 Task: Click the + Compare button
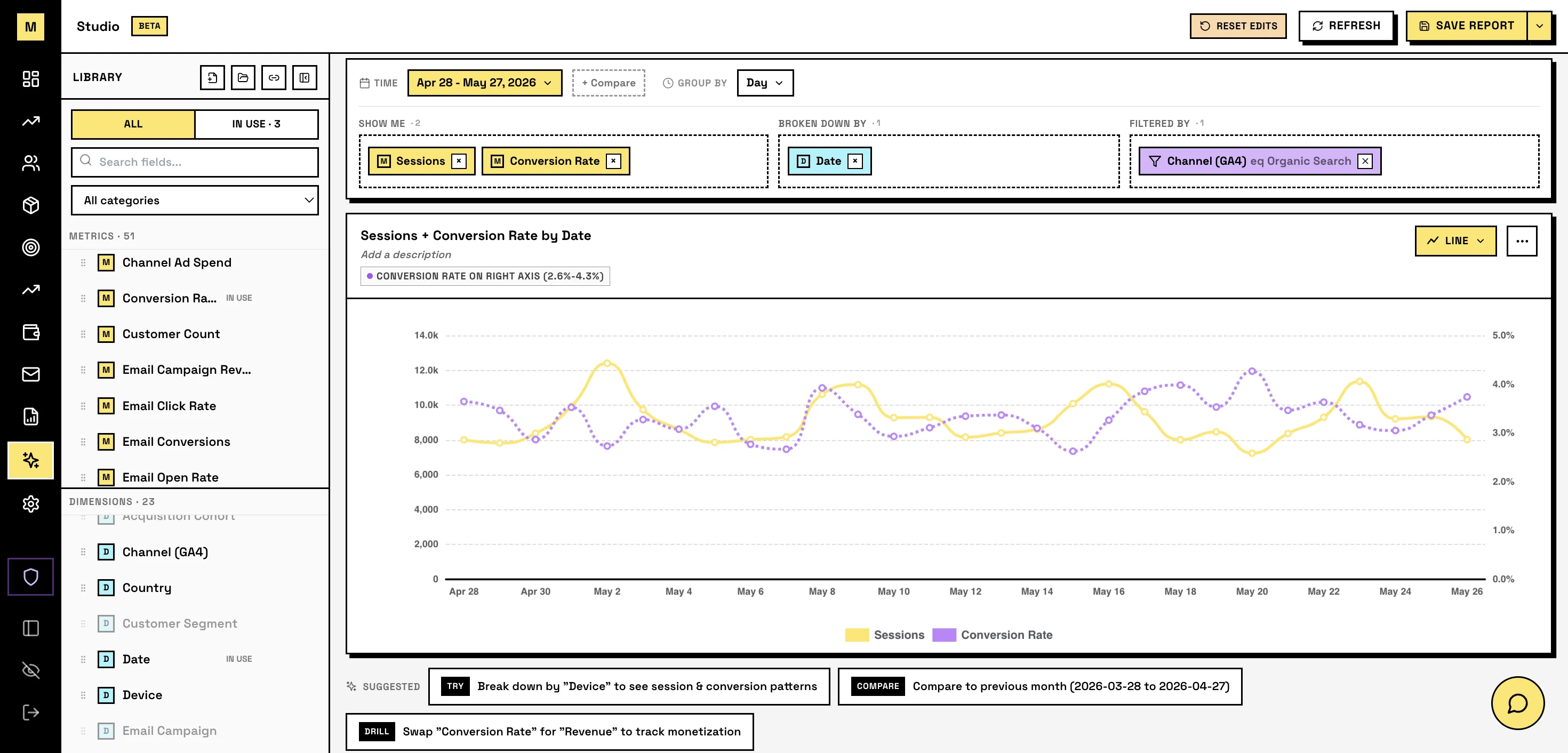point(609,83)
